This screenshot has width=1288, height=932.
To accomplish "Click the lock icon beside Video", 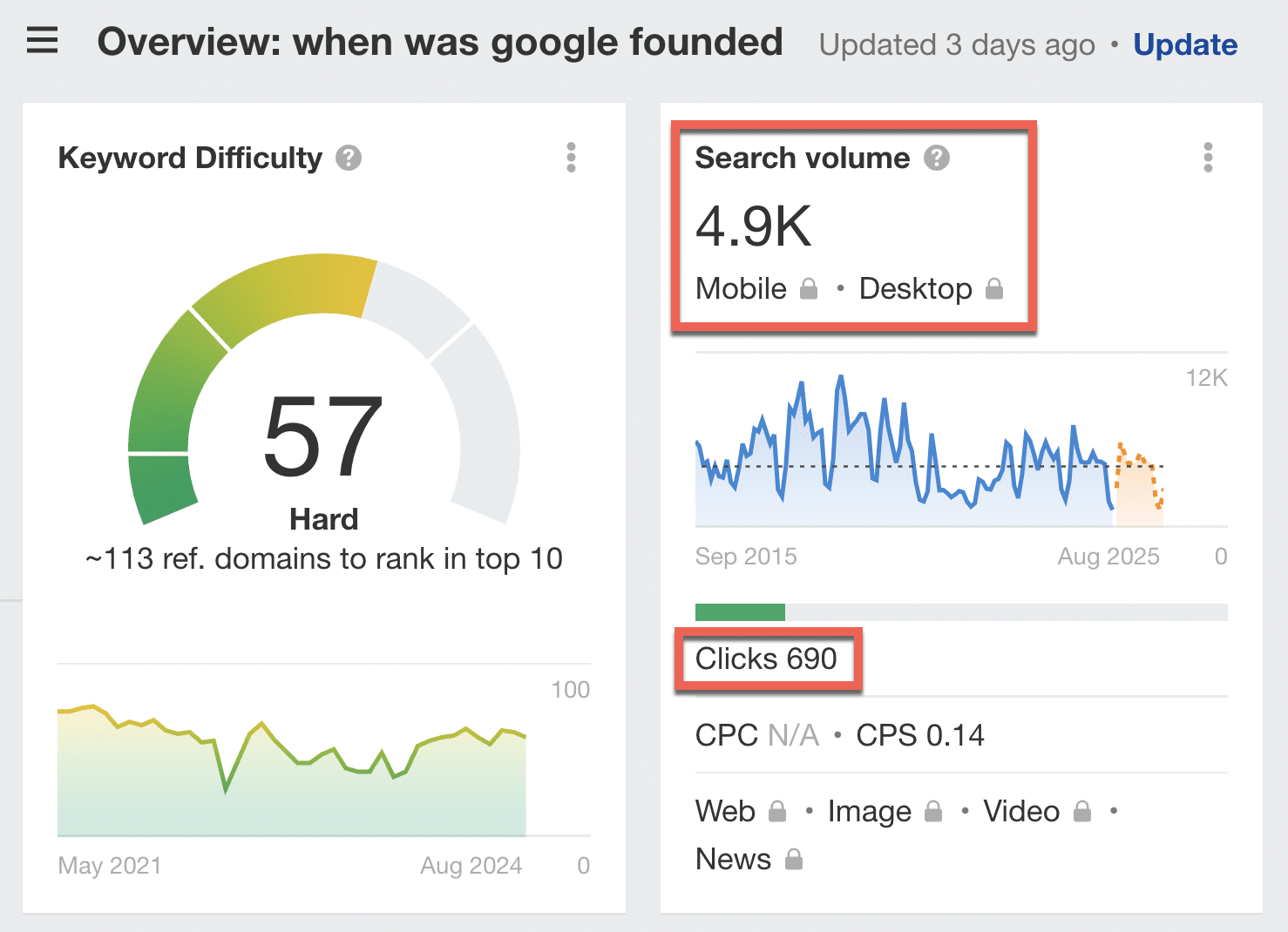I will 1082,812.
